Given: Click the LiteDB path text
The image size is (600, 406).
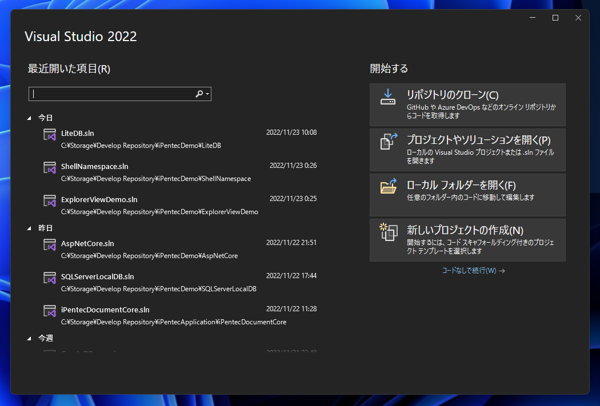Looking at the screenshot, I should pyautogui.click(x=141, y=146).
